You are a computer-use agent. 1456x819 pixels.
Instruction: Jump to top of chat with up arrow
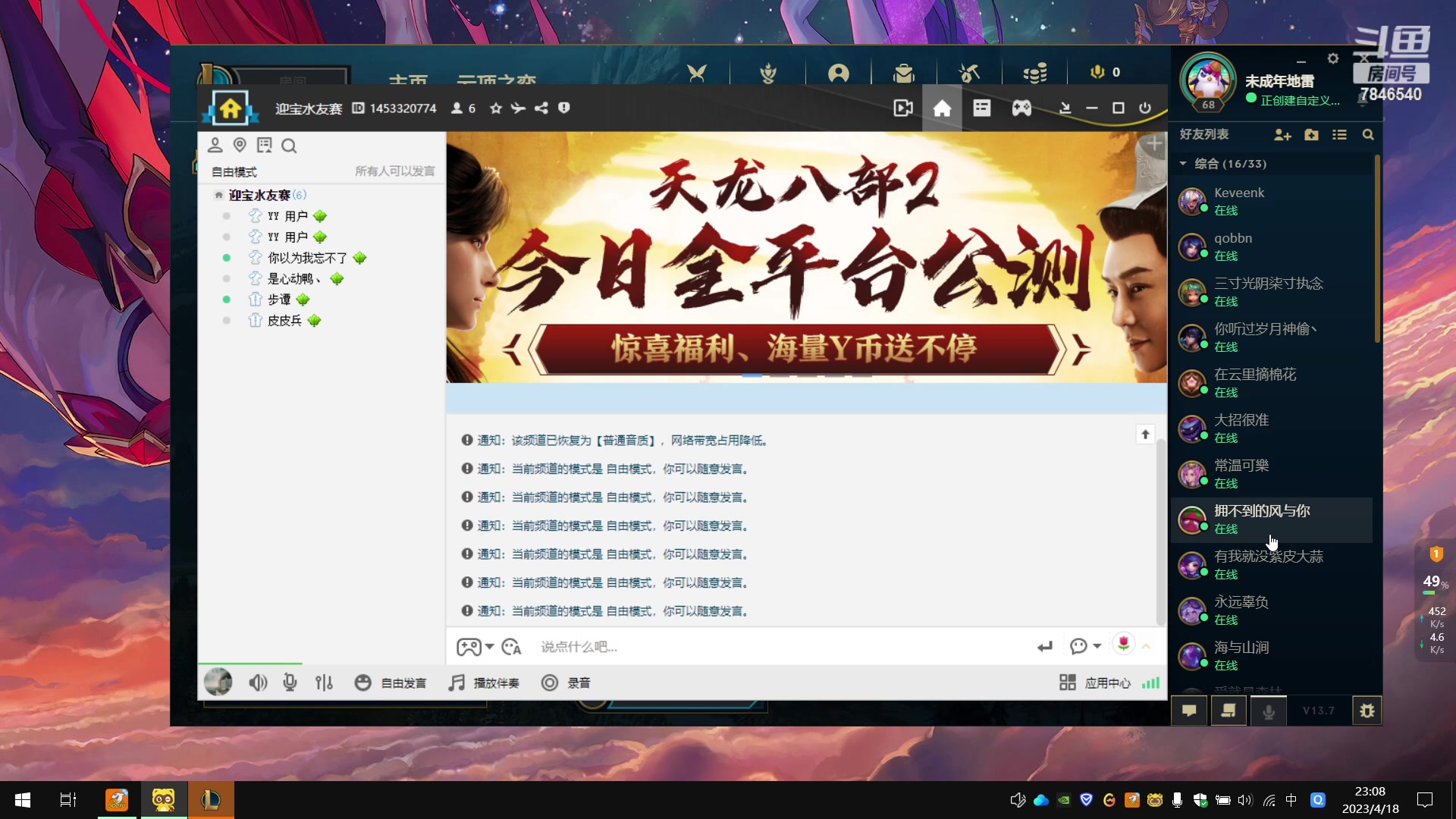pyautogui.click(x=1145, y=435)
